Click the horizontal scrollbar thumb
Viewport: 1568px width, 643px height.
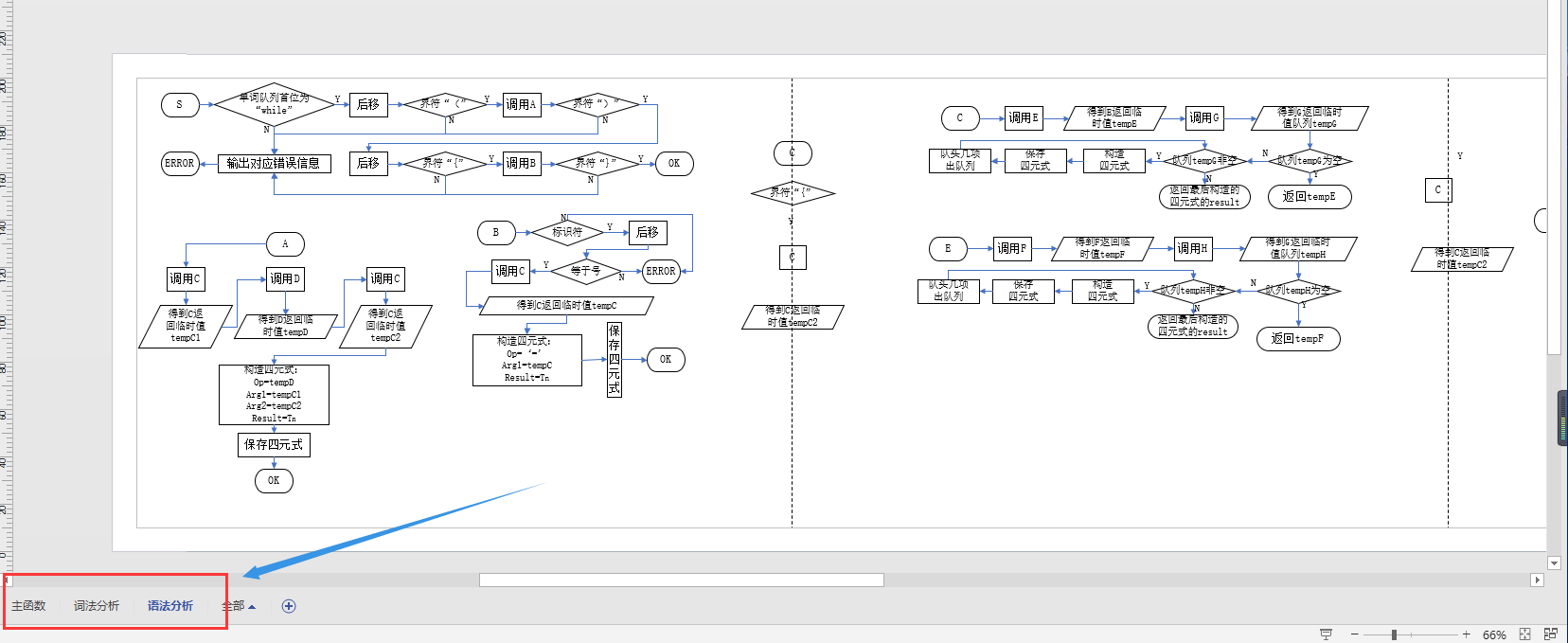point(681,580)
